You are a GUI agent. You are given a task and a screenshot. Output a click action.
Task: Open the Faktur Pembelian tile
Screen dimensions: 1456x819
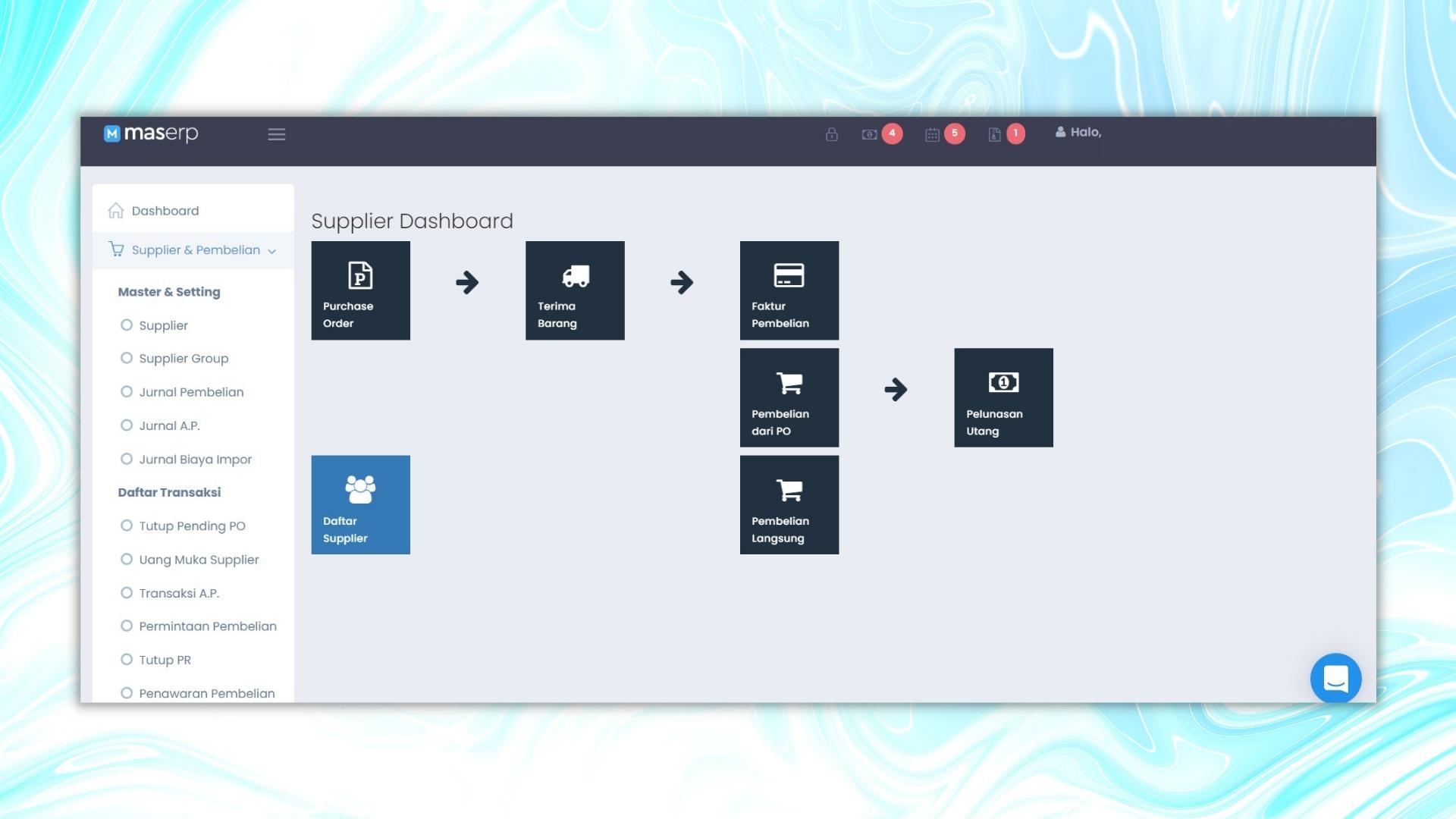point(789,290)
